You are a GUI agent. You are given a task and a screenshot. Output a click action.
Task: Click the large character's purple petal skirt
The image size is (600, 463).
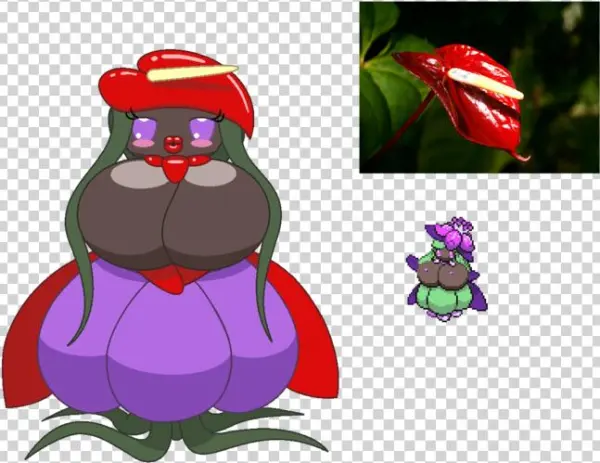click(168, 341)
